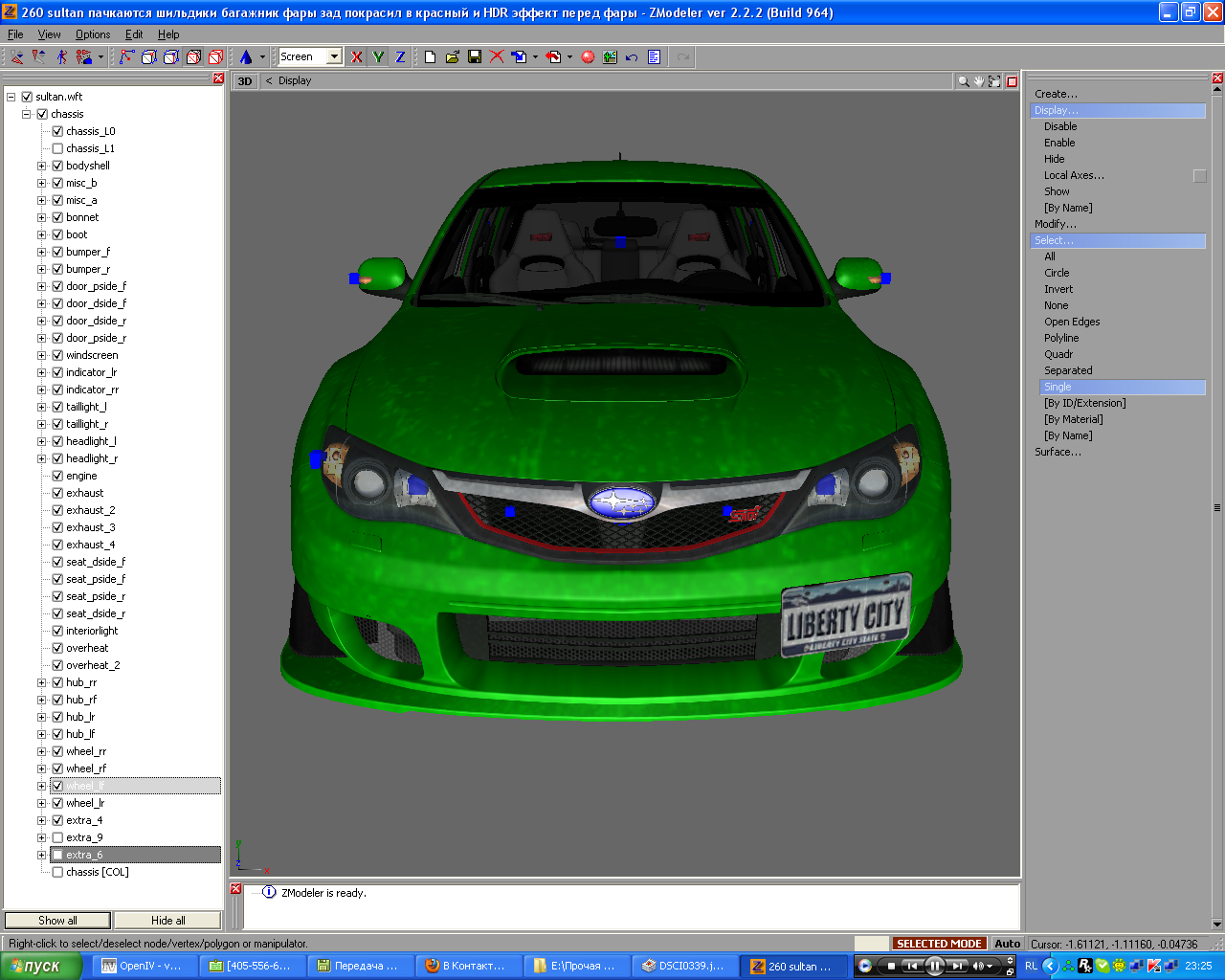The height and width of the screenshot is (980, 1225).
Task: Expand the bodyshell tree node
Action: (x=41, y=166)
